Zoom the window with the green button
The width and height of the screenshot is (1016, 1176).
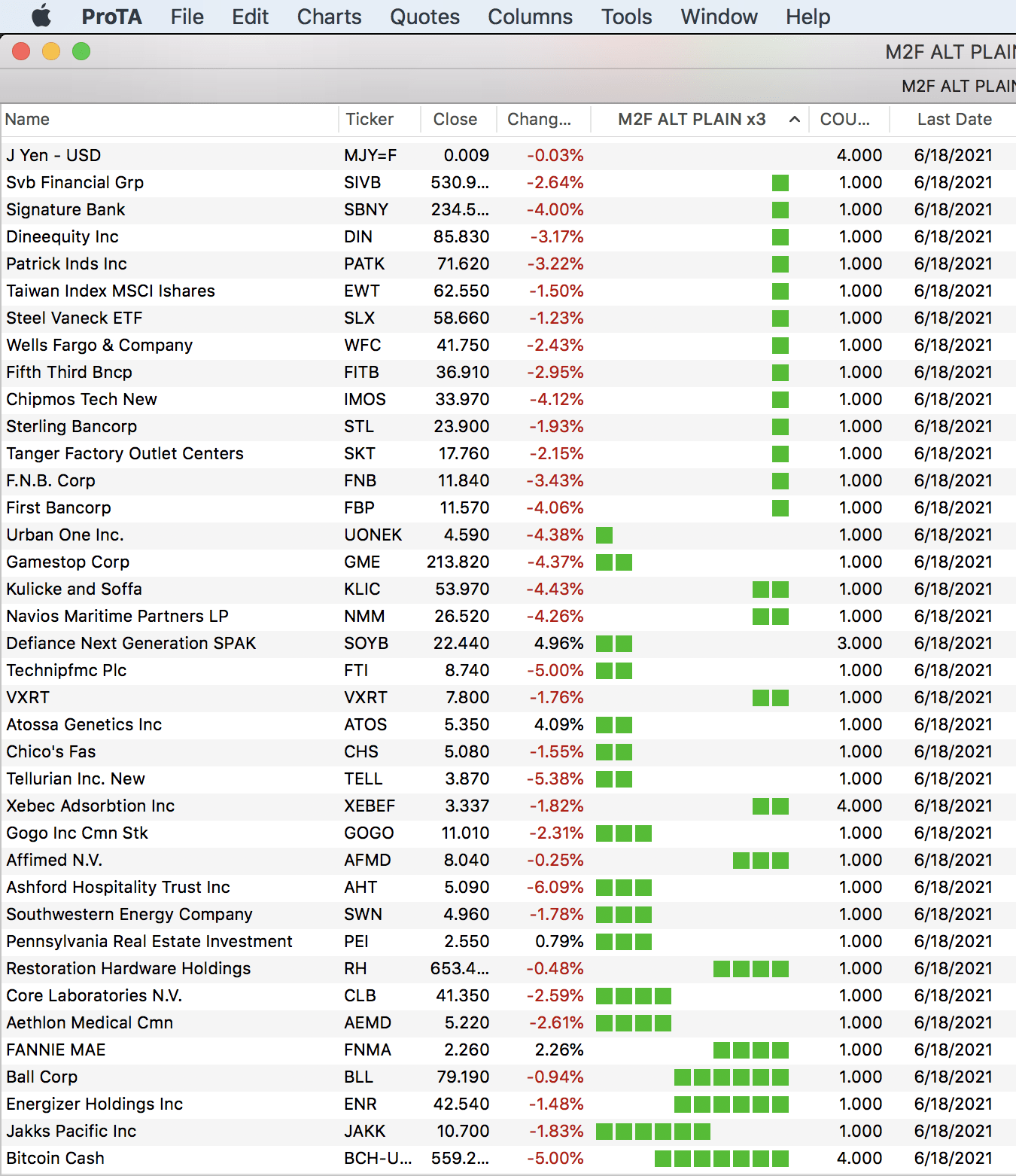81,51
